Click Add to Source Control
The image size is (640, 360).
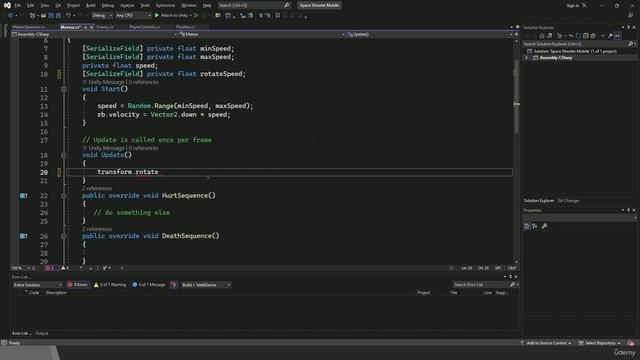[x=547, y=343]
